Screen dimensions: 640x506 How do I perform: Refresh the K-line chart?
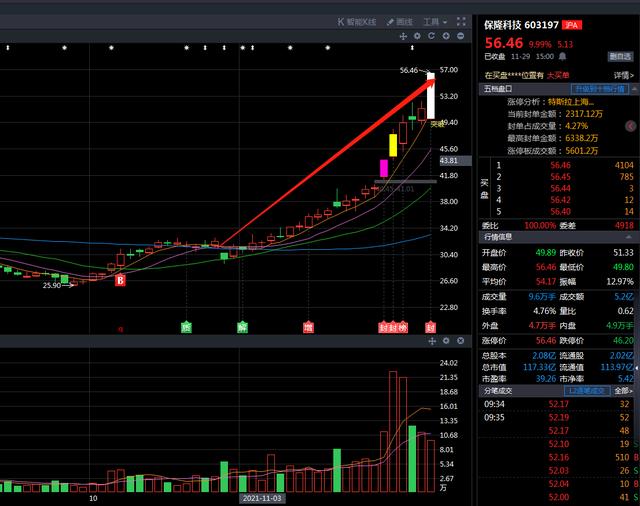[x=431, y=36]
